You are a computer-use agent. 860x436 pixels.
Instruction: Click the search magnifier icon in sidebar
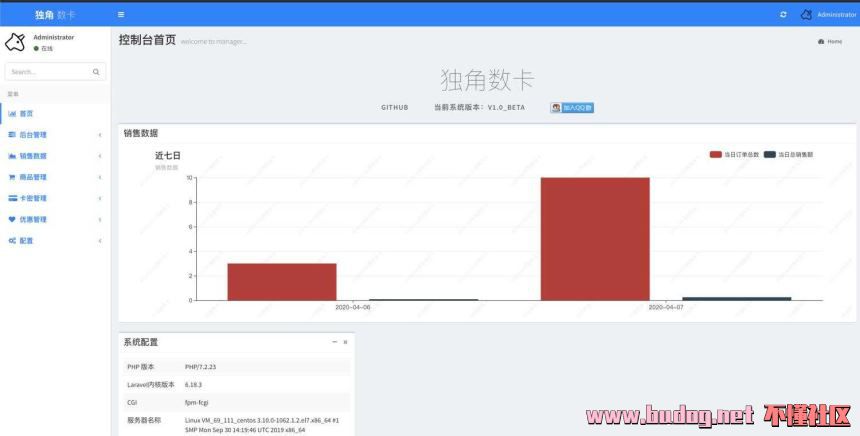pyautogui.click(x=96, y=72)
